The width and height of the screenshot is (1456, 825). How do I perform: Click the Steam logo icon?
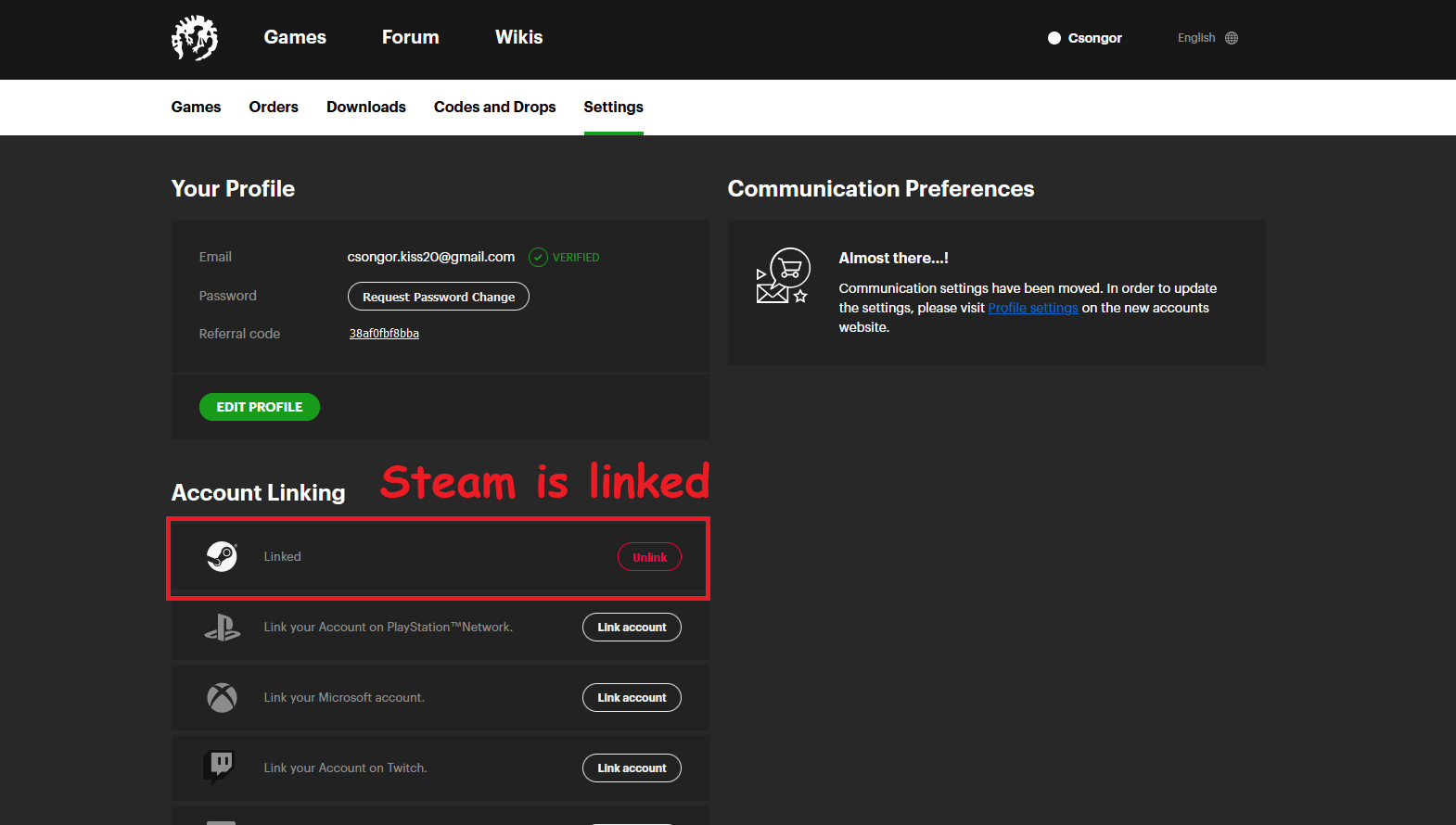222,556
